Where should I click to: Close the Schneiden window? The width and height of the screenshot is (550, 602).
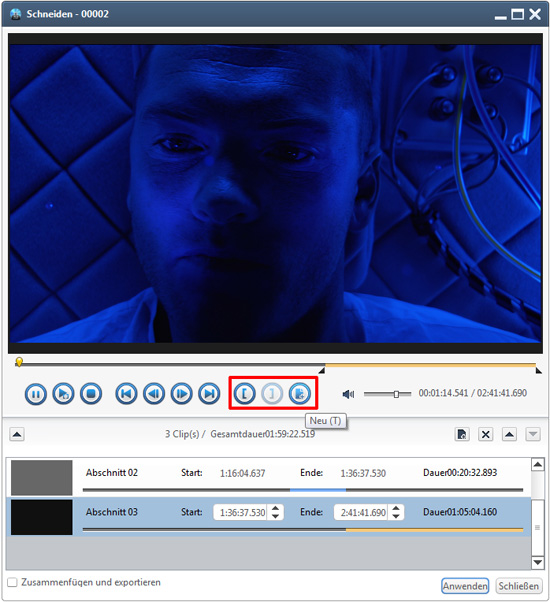[535, 15]
